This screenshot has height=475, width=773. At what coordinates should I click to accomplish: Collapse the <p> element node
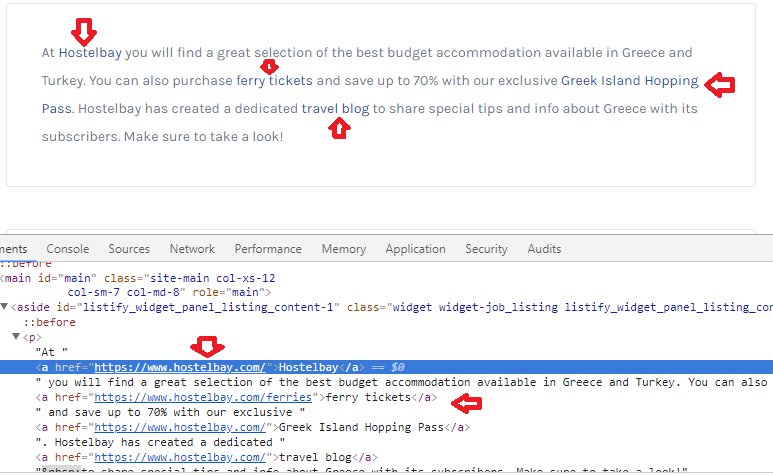click(16, 337)
